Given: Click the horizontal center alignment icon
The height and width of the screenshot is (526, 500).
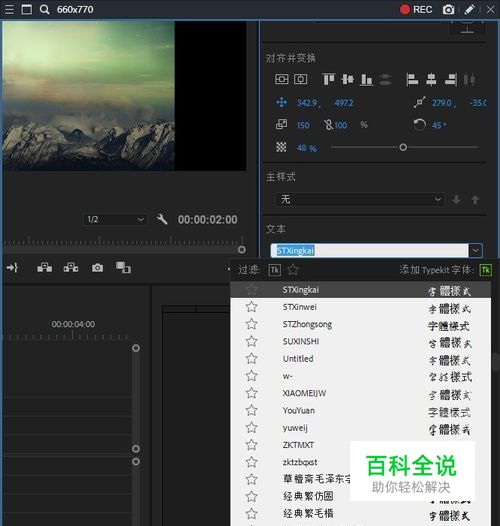Looking at the screenshot, I should pos(431,80).
